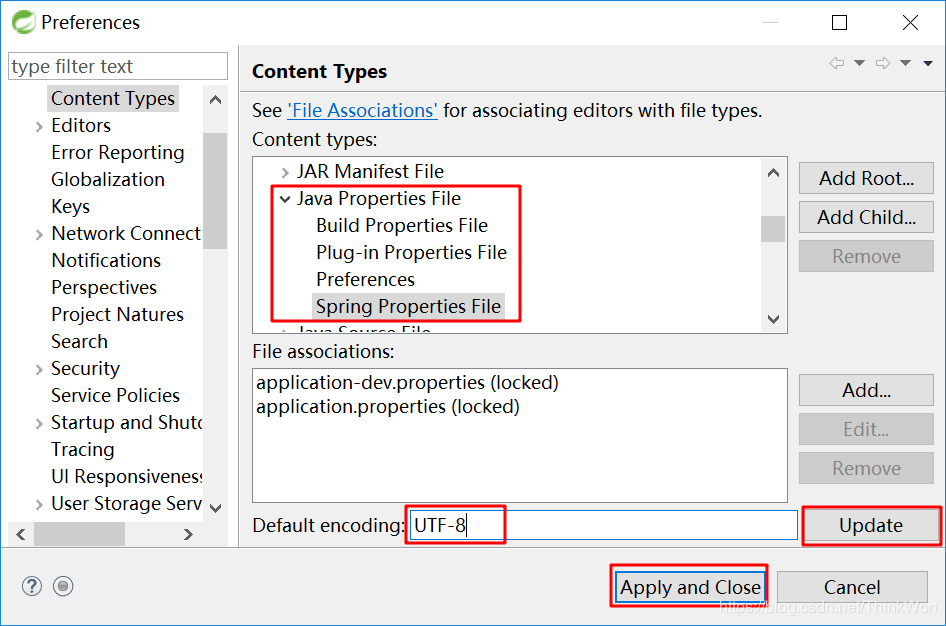The width and height of the screenshot is (946, 626).
Task: Open the back history dropdown arrow
Action: coord(859,63)
